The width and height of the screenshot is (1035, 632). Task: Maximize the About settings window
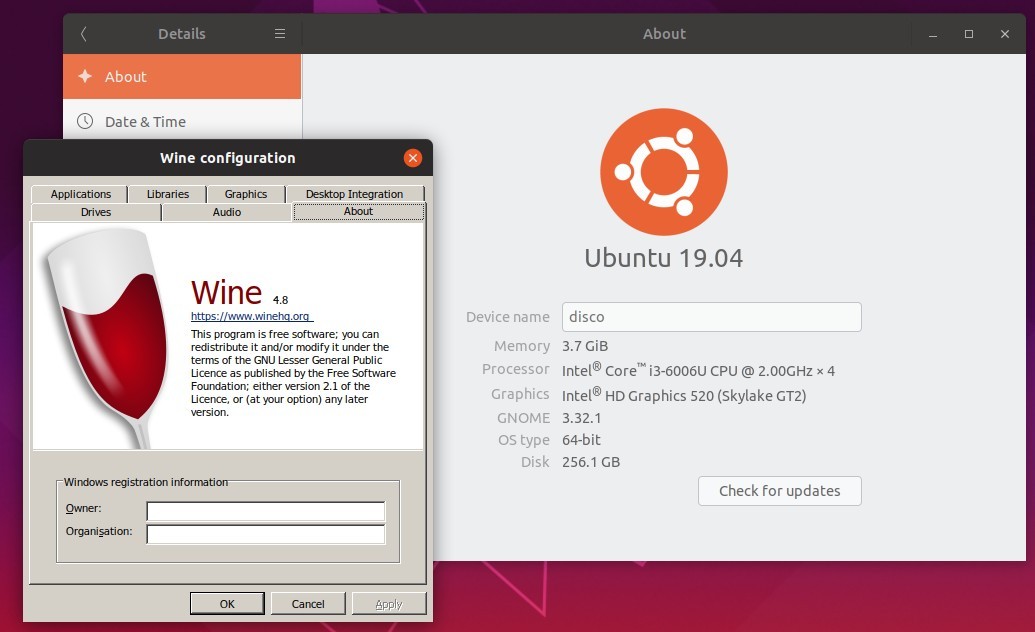[968, 34]
